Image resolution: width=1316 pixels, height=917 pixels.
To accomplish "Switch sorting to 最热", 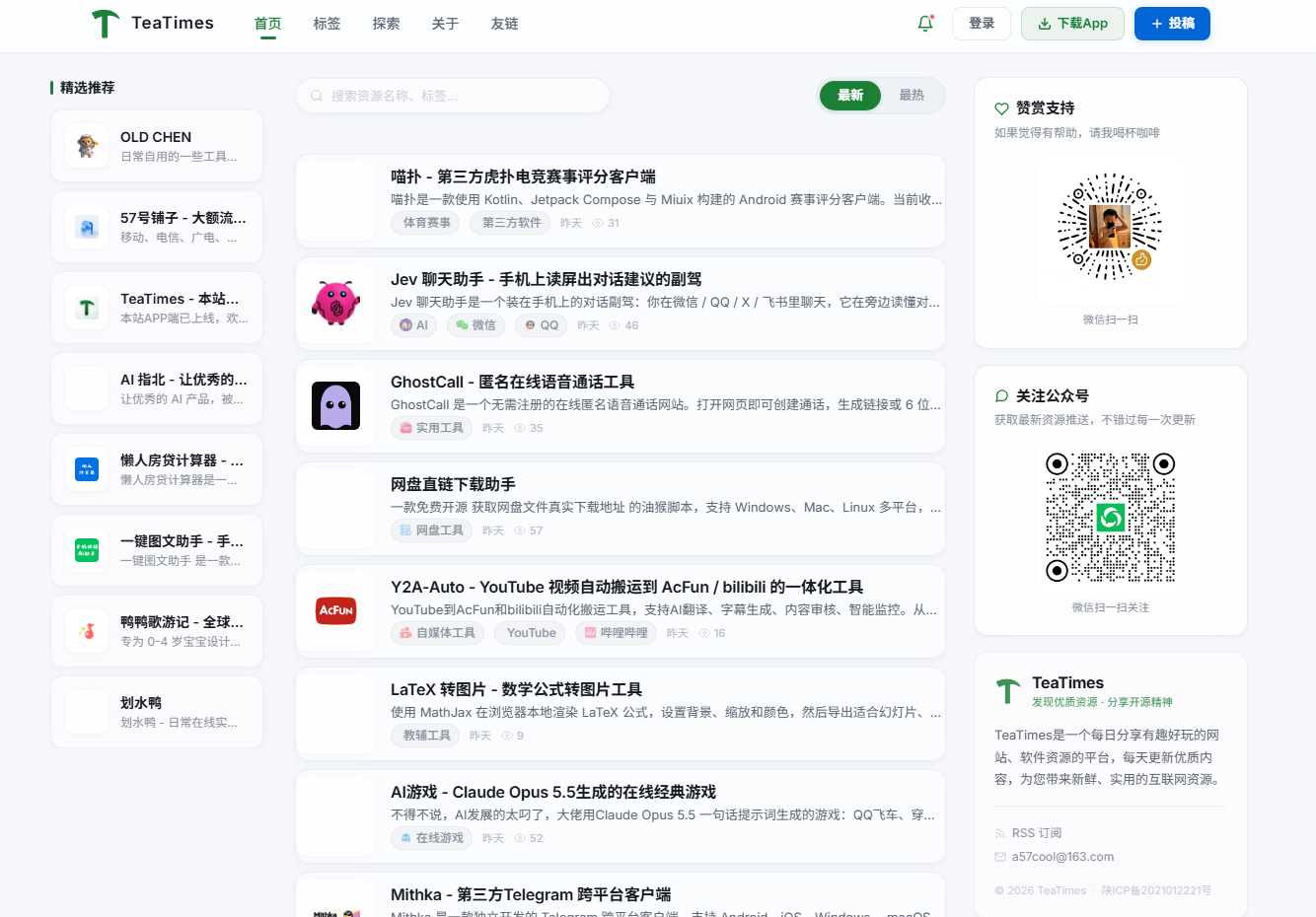I will tap(912, 96).
